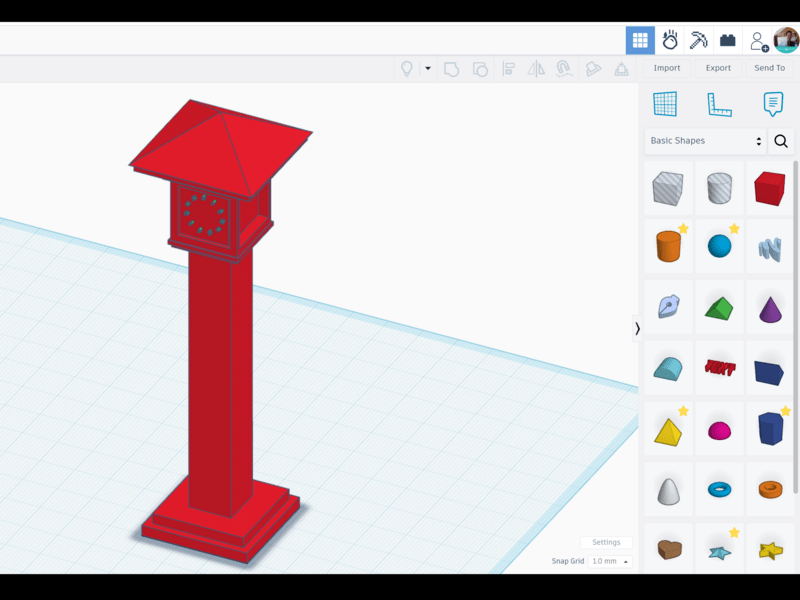
Task: Pick the dark blue Wedge shape
Action: 769,372
